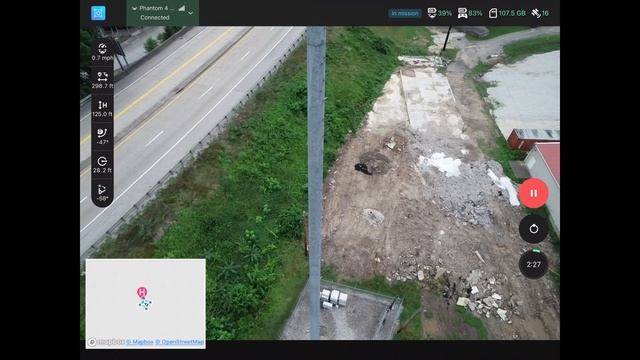Tap the 'Connected' status text
Image resolution: width=640 pixels, height=360 pixels.
155,18
